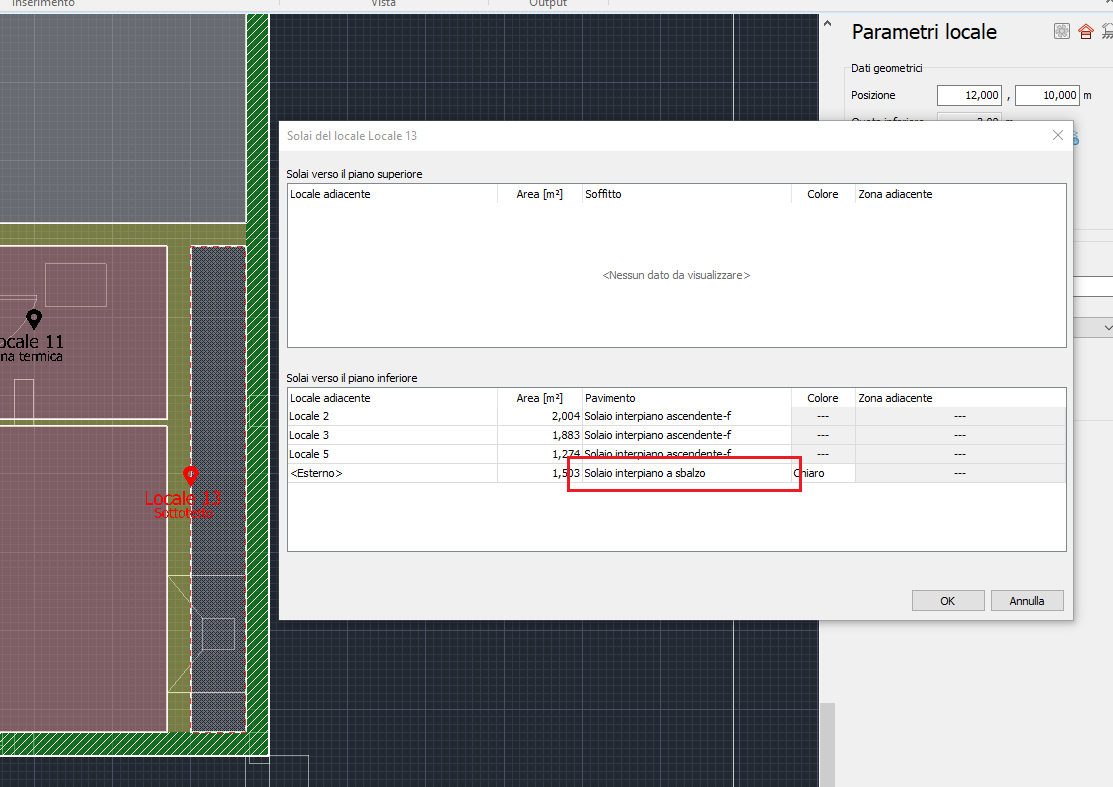Click the Chiaro colour cell

(x=823, y=473)
